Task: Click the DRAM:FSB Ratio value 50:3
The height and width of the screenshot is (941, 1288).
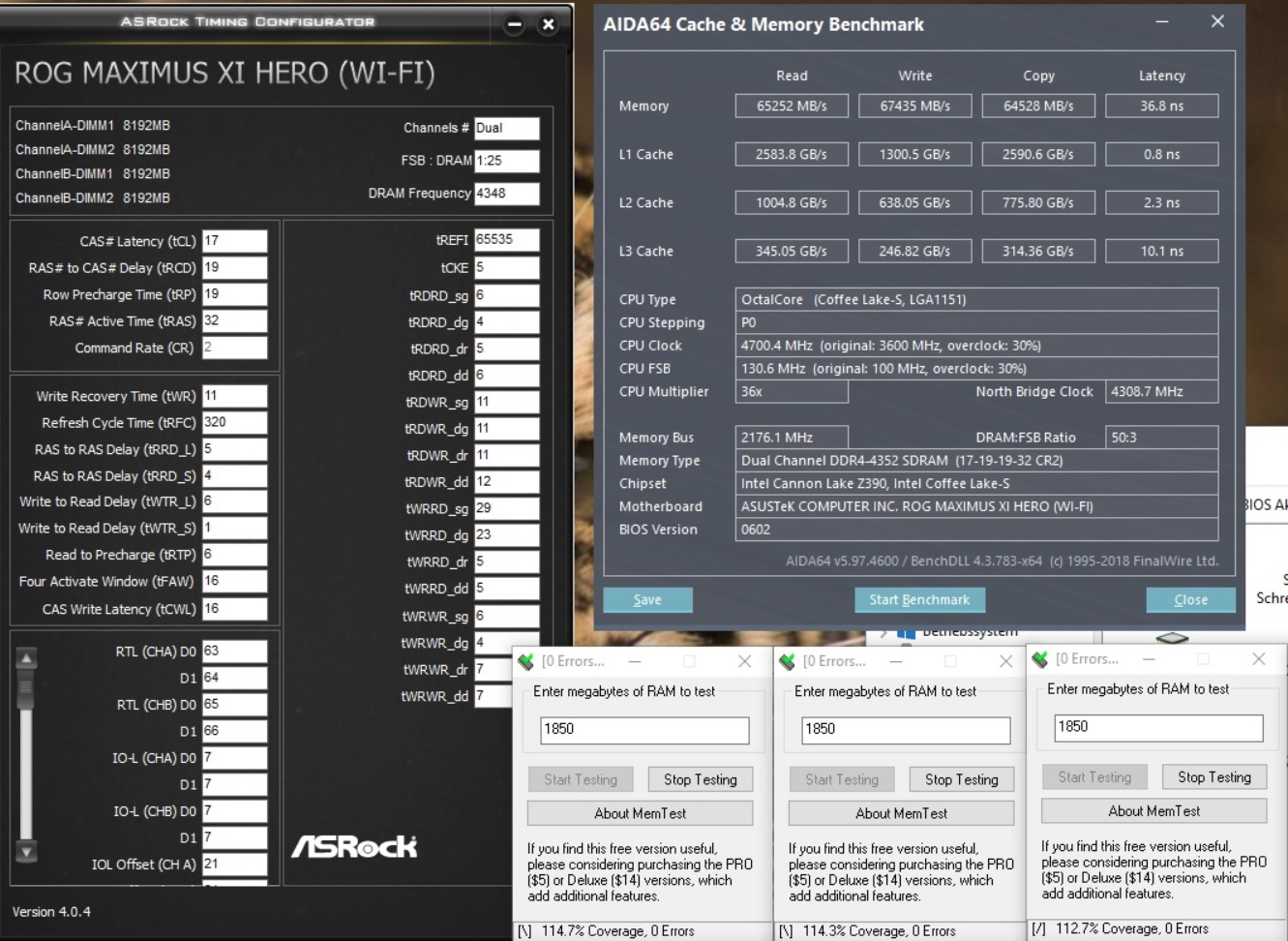Action: pyautogui.click(x=1161, y=438)
